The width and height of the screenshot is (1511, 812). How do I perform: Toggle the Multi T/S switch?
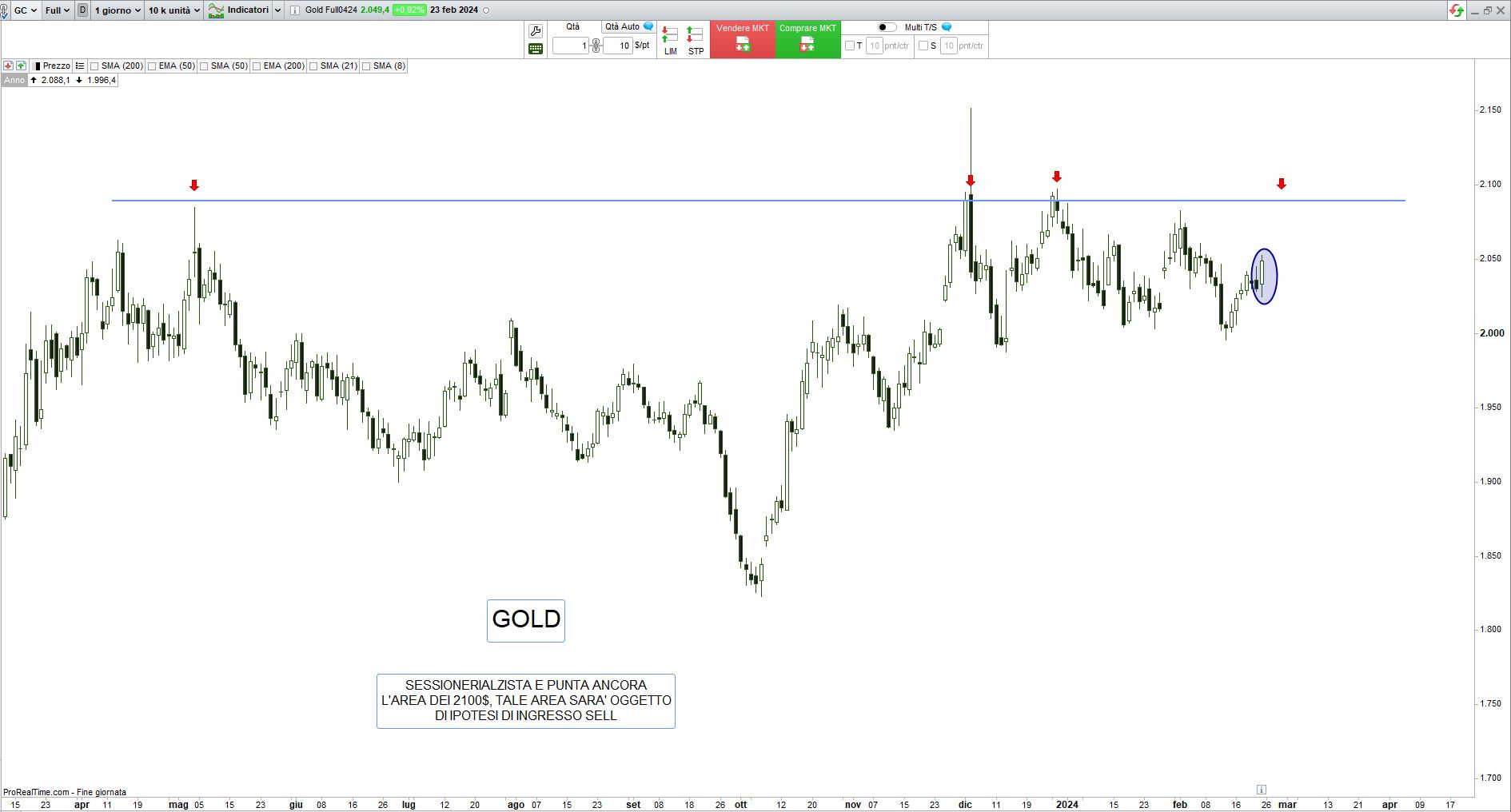coord(887,27)
